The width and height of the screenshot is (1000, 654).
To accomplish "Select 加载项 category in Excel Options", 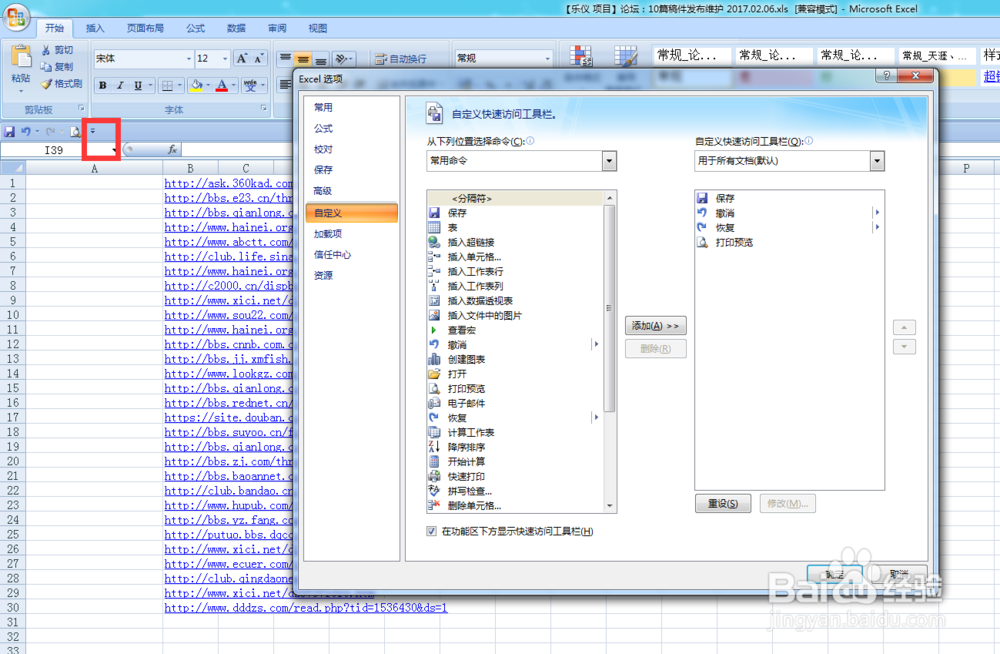I will tap(351, 234).
